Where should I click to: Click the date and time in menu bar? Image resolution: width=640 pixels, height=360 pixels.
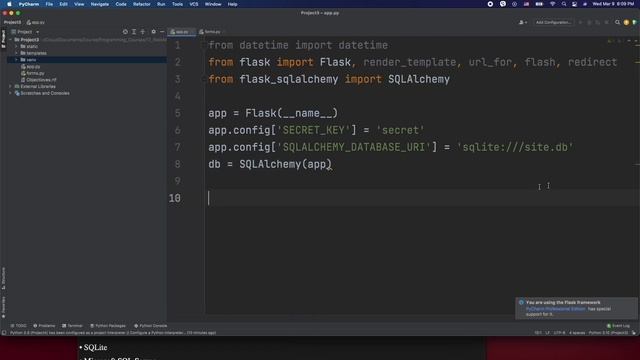click(613, 4)
